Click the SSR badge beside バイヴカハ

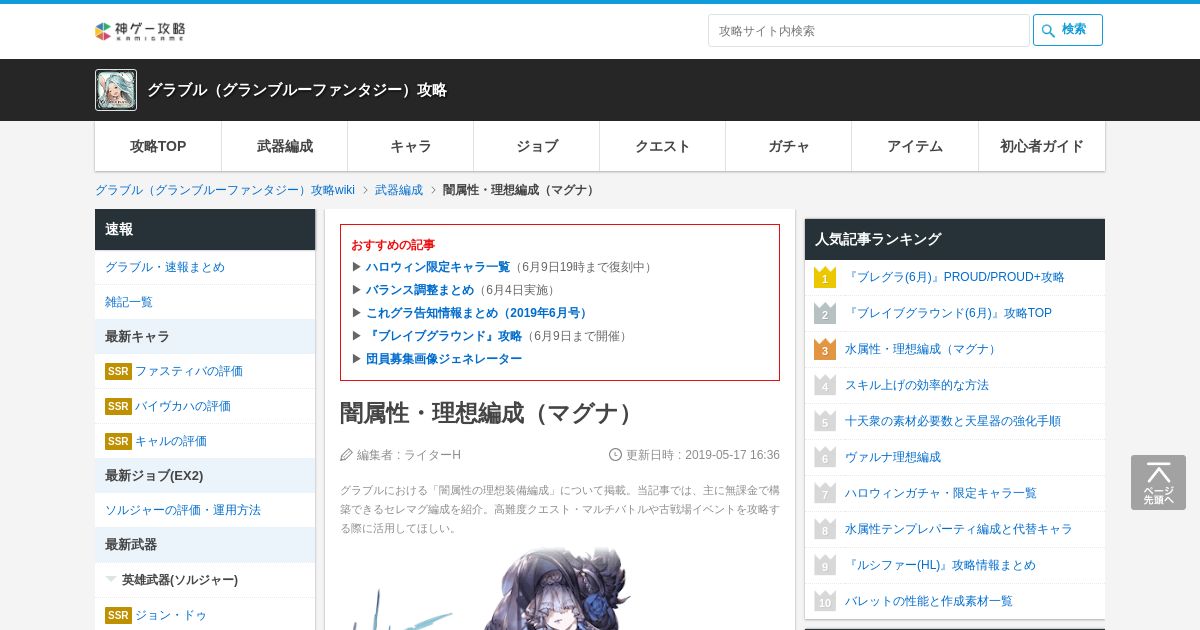tap(118, 406)
